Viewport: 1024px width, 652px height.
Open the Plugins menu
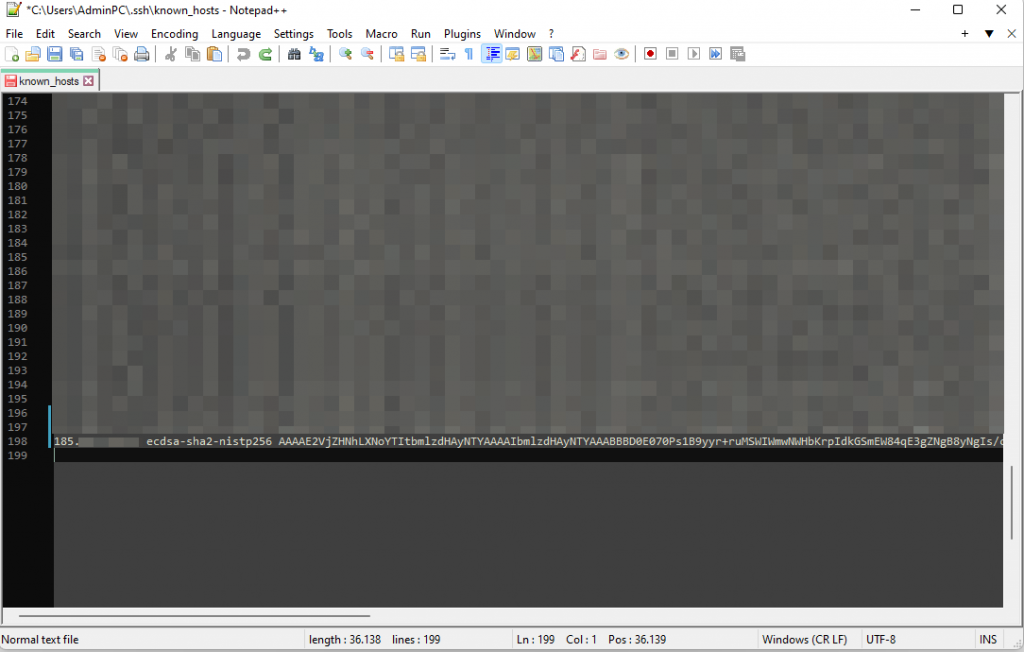(462, 34)
